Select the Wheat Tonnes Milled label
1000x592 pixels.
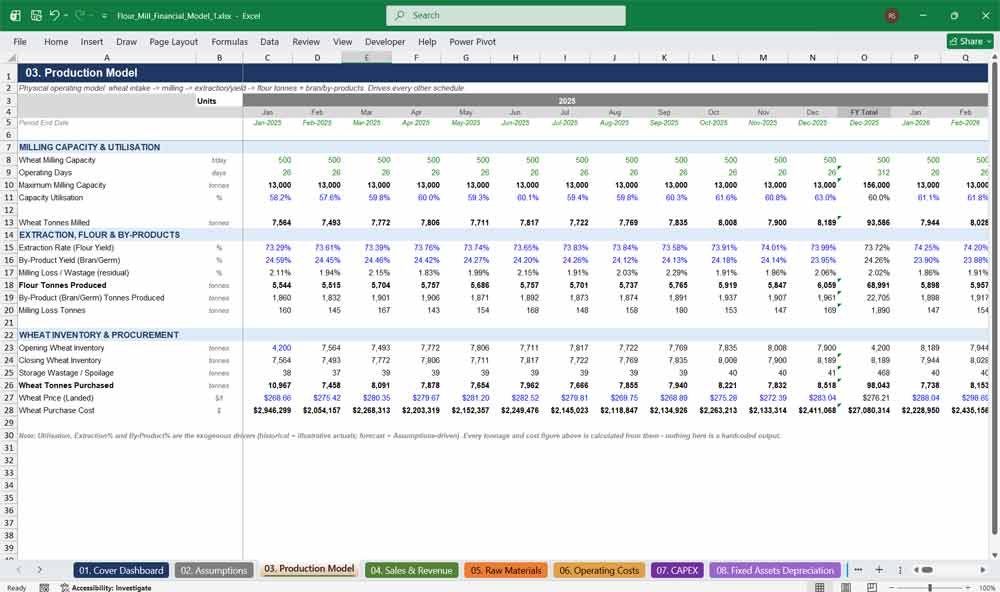point(54,223)
